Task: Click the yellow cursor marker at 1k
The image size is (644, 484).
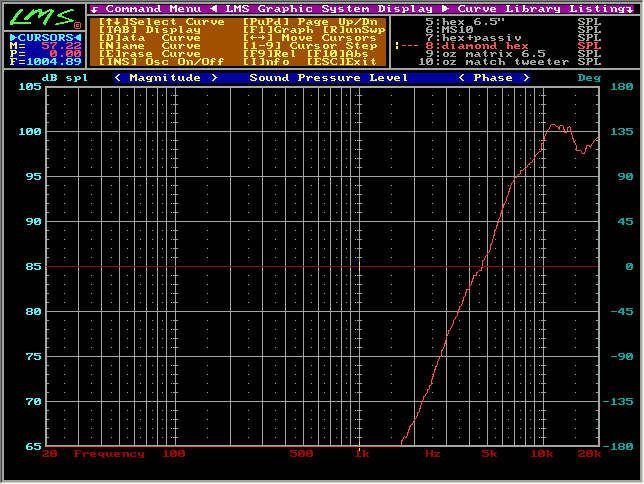Action: tap(359, 267)
